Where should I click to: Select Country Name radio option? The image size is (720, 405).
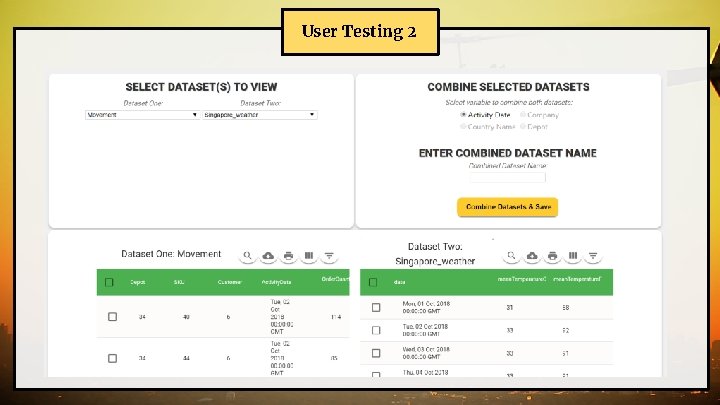pyautogui.click(x=463, y=126)
